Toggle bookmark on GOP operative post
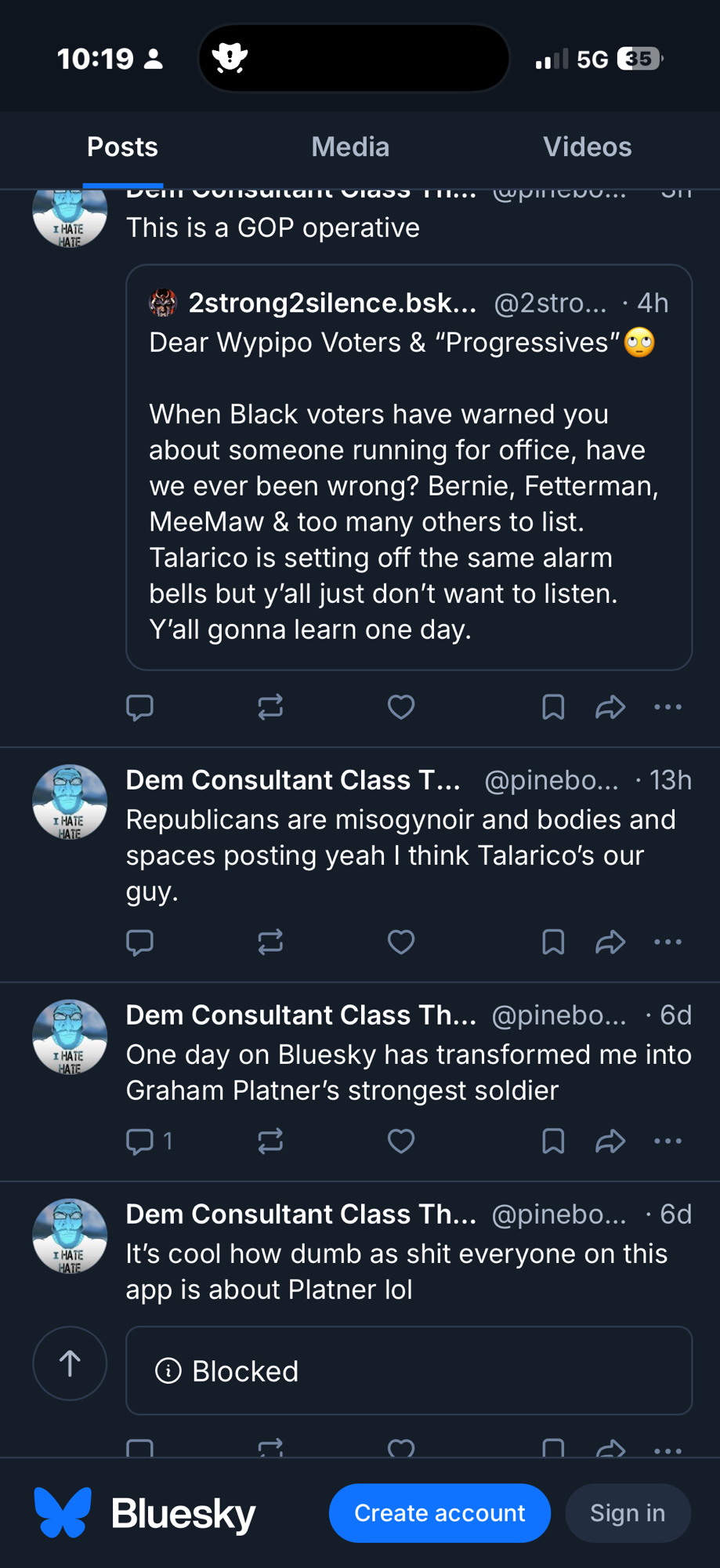Image resolution: width=720 pixels, height=1568 pixels. (x=553, y=707)
